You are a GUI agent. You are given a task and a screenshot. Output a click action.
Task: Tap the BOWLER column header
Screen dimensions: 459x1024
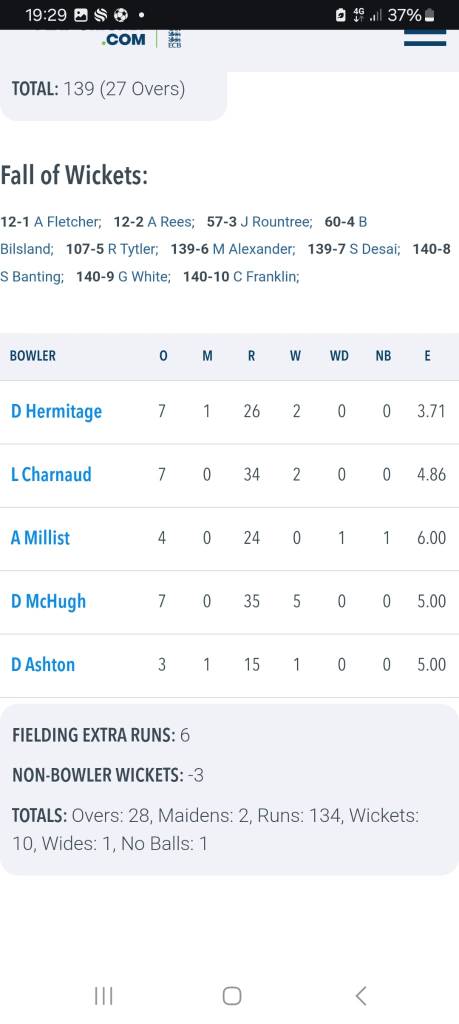pos(33,356)
